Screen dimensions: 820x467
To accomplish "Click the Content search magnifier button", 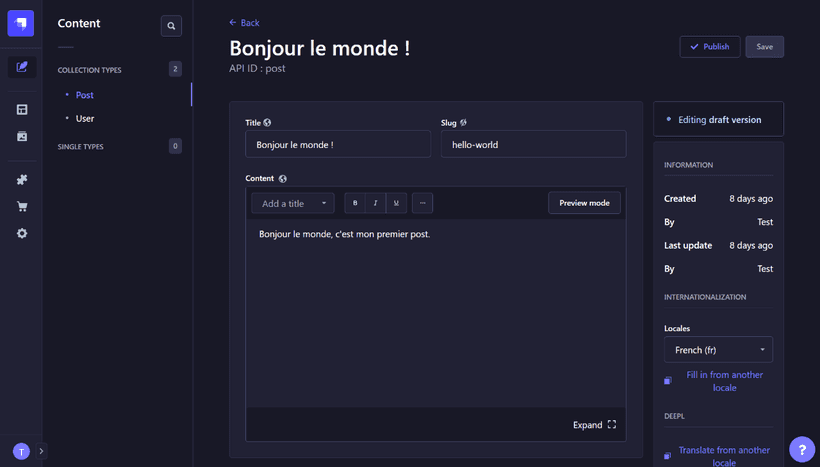I will point(171,26).
